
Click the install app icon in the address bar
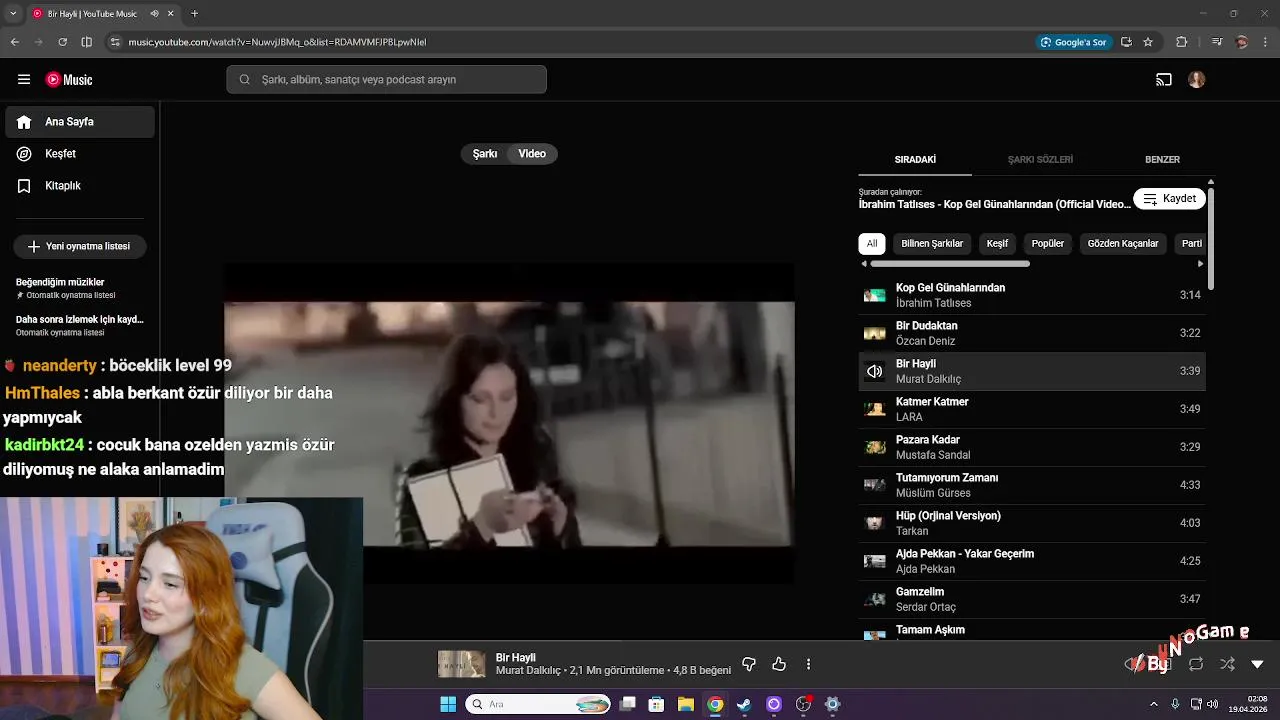pos(1126,42)
